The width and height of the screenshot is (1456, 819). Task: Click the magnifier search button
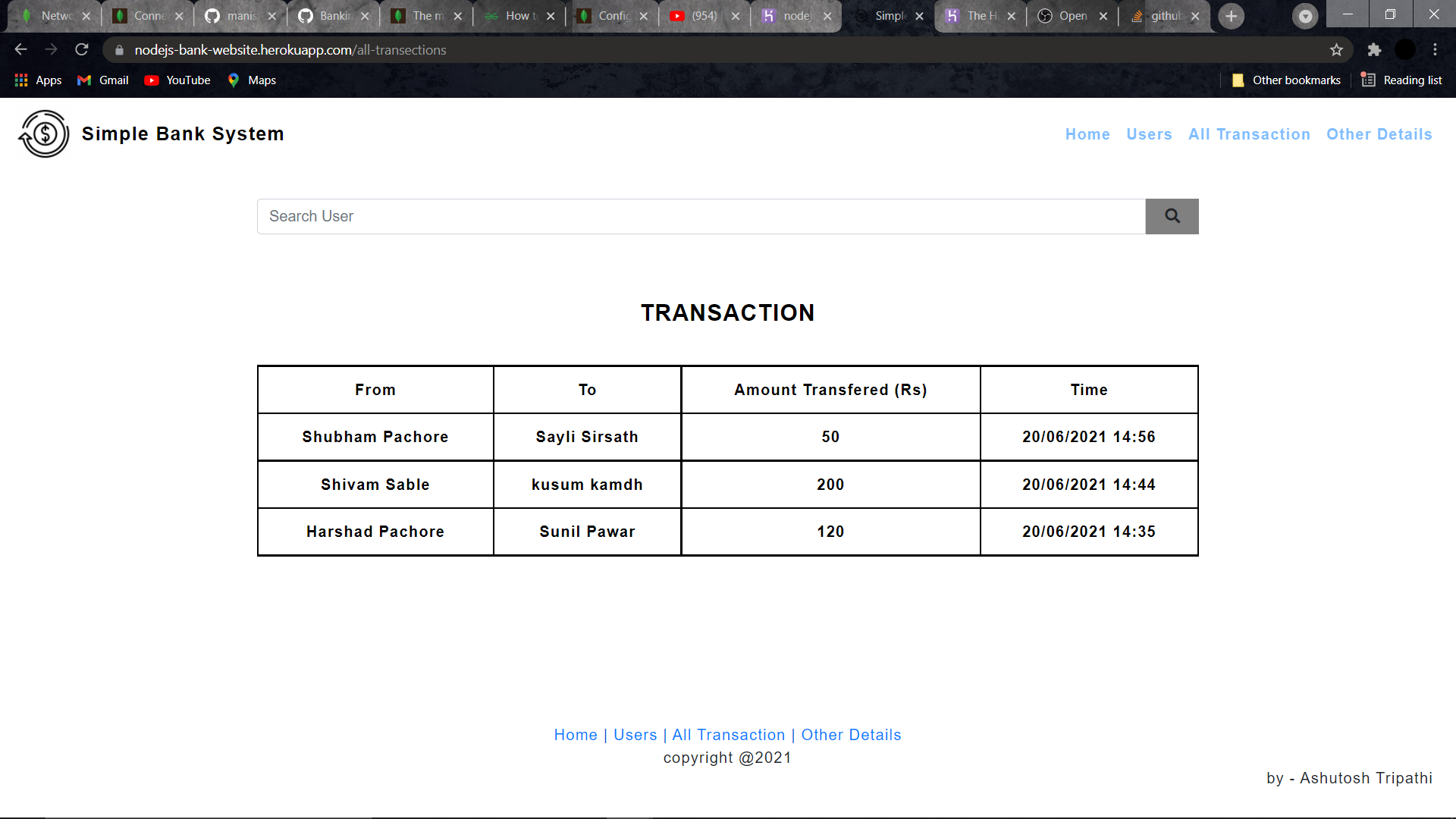click(x=1172, y=216)
